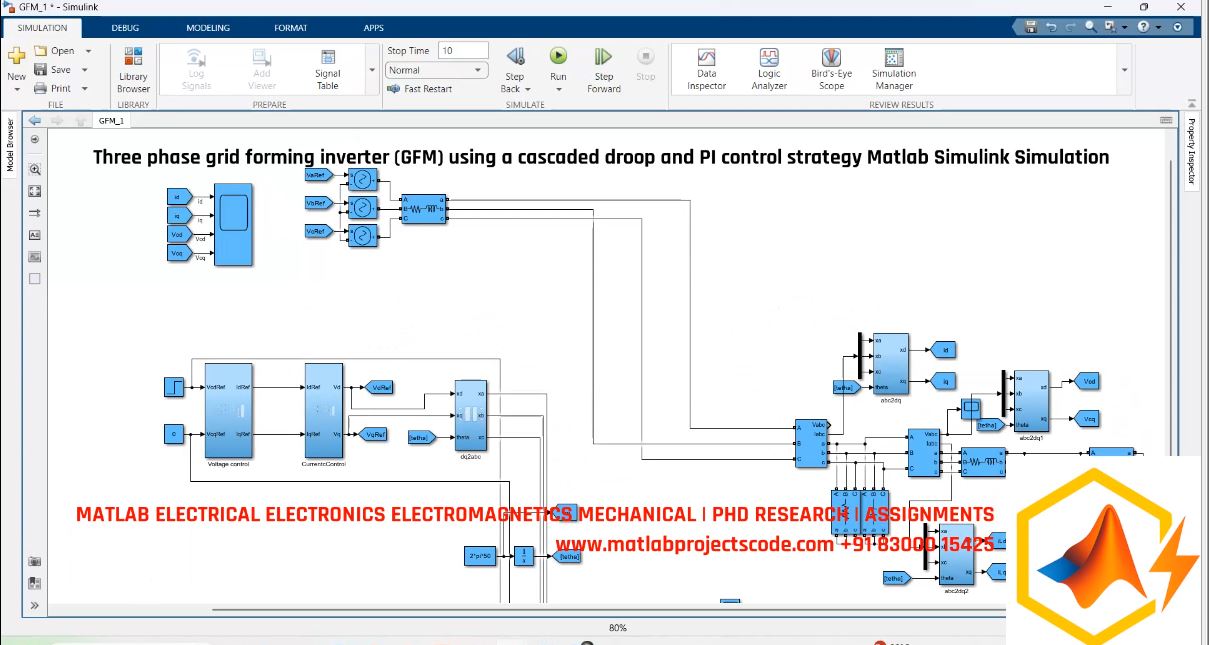Click the Step Forward button

click(602, 62)
